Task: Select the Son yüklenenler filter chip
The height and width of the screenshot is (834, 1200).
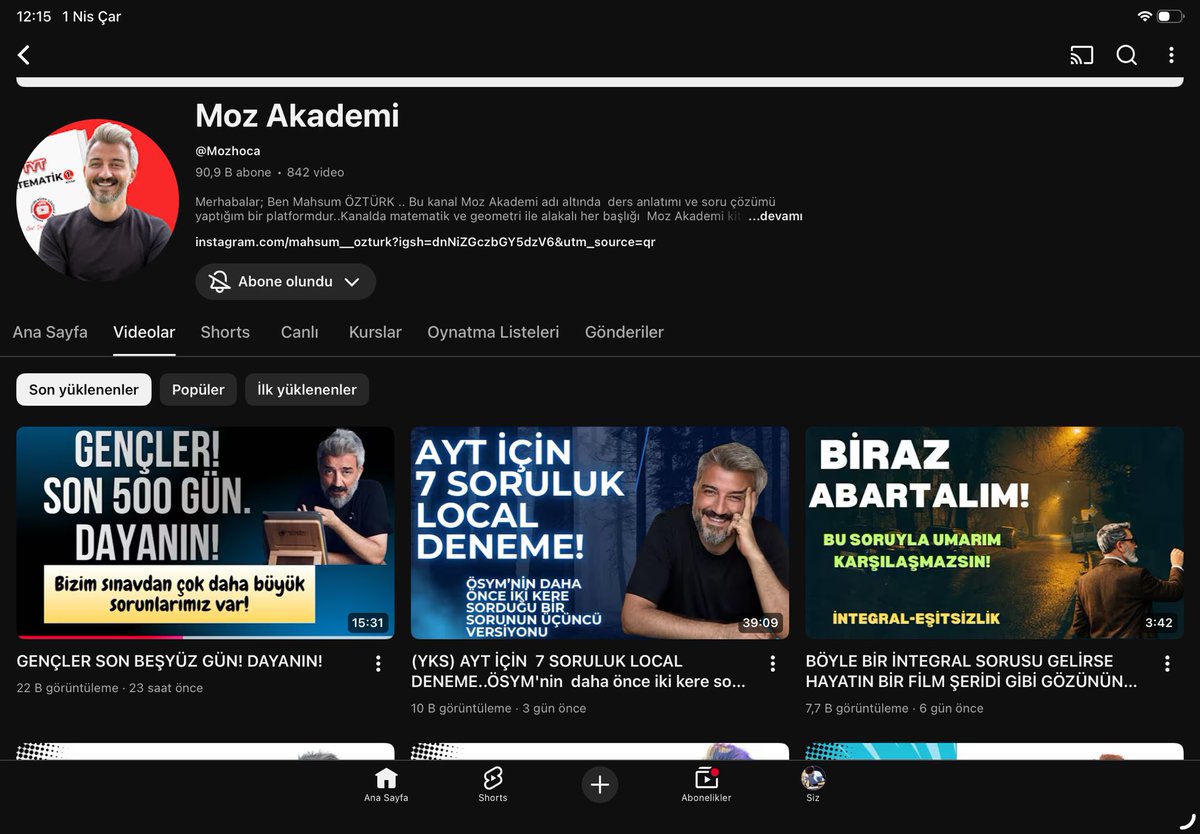Action: (84, 390)
